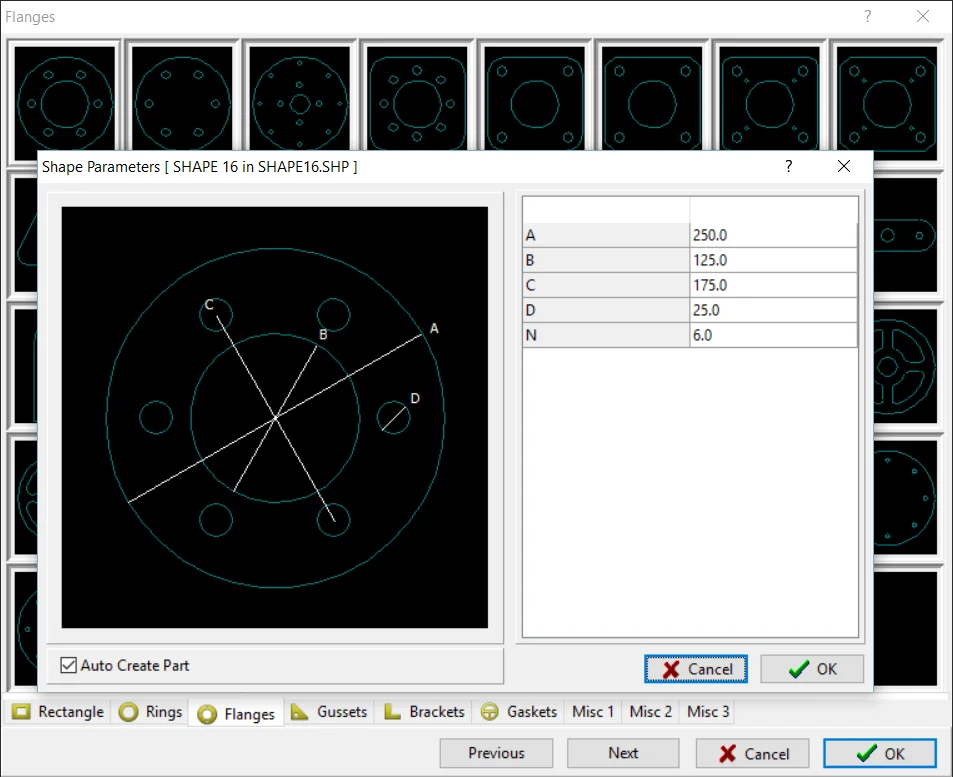Select the row label B in parameters table
Viewport: 953px width, 777px height.
click(x=605, y=260)
